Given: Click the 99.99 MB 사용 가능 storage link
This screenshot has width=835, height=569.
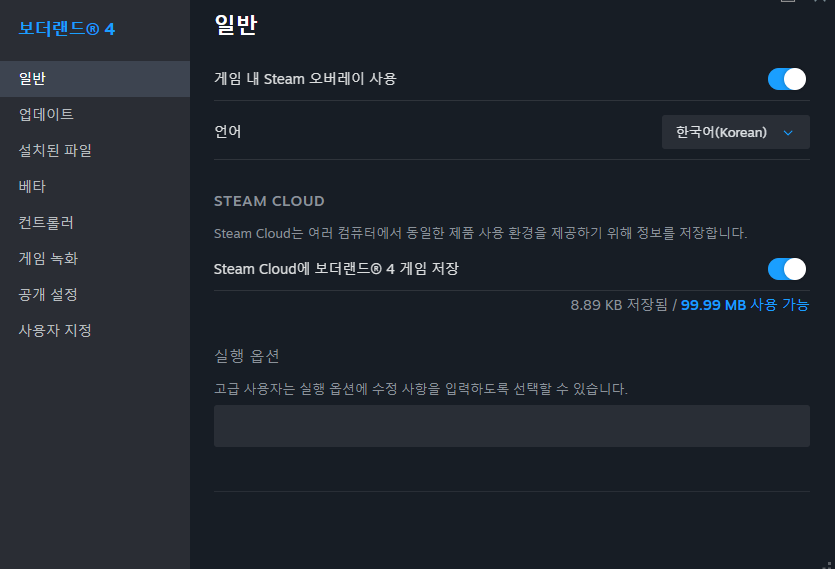Looking at the screenshot, I should click(745, 305).
